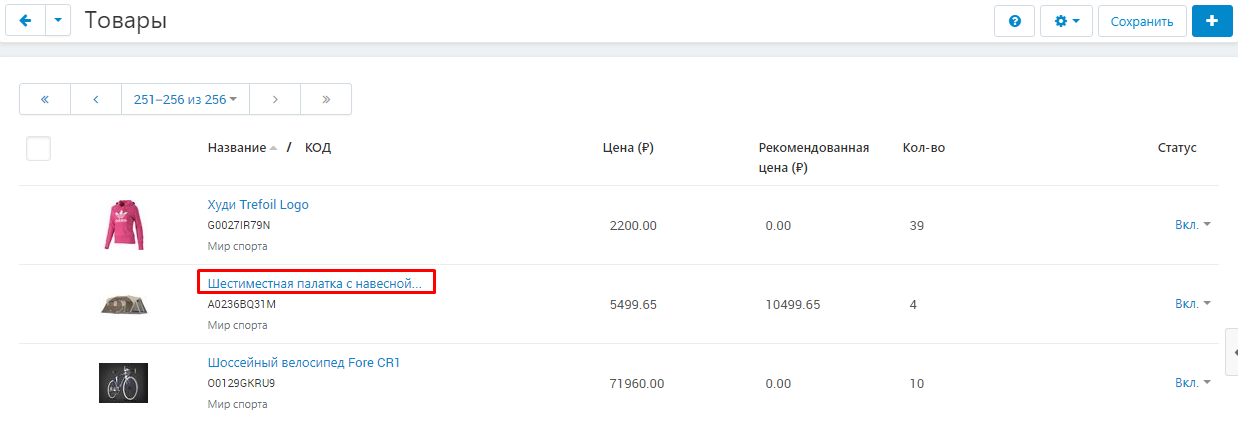Viewport: 1238px width, 422px height.
Task: Jump to last page with double-right arrows
Action: pos(326,99)
